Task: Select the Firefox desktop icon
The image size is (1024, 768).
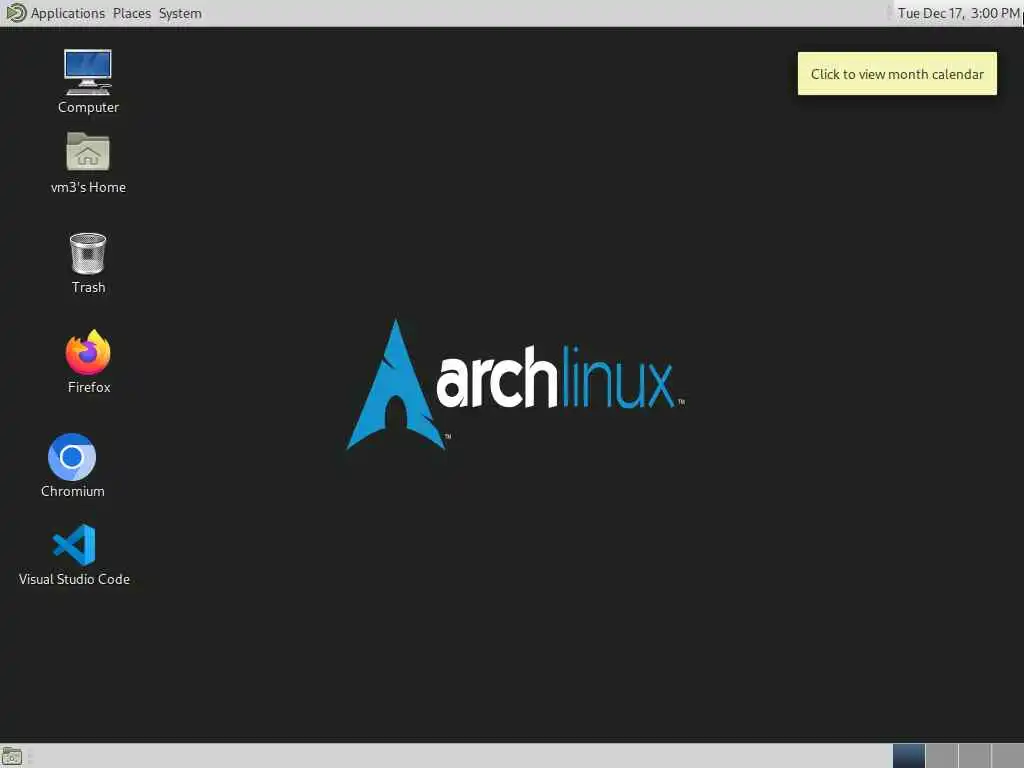Action: [x=88, y=353]
